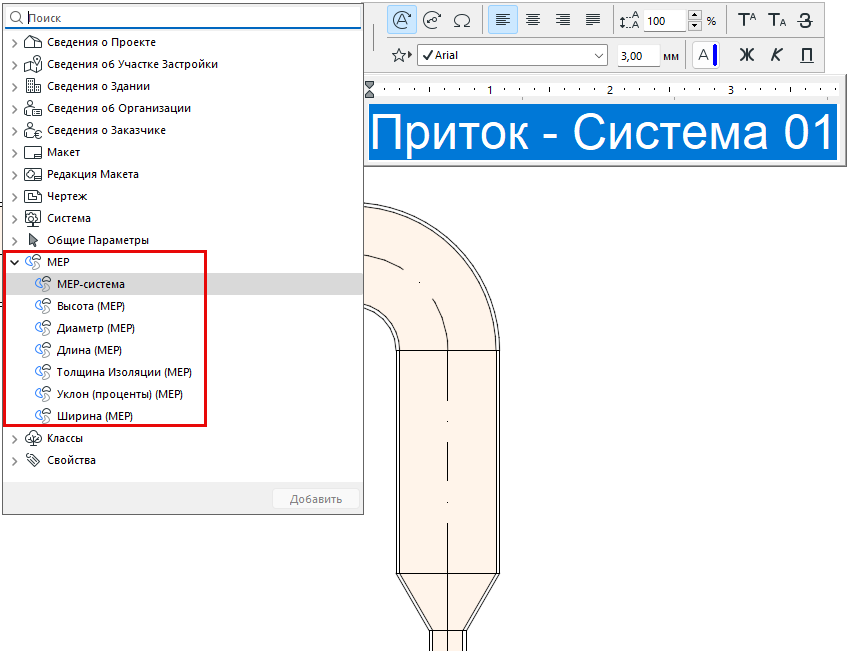Select MEP-система item

click(x=184, y=284)
